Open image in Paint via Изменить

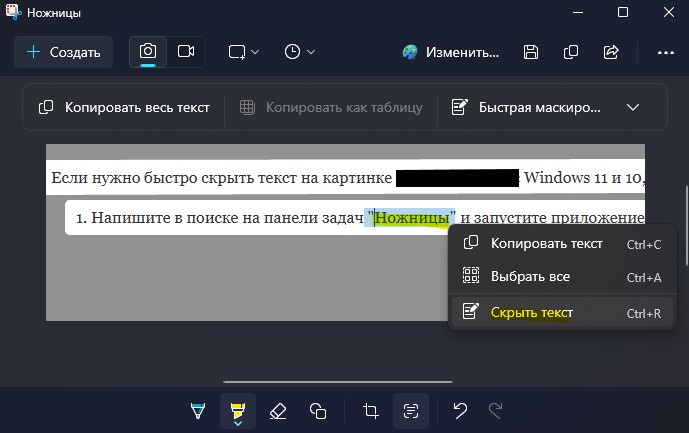(451, 52)
